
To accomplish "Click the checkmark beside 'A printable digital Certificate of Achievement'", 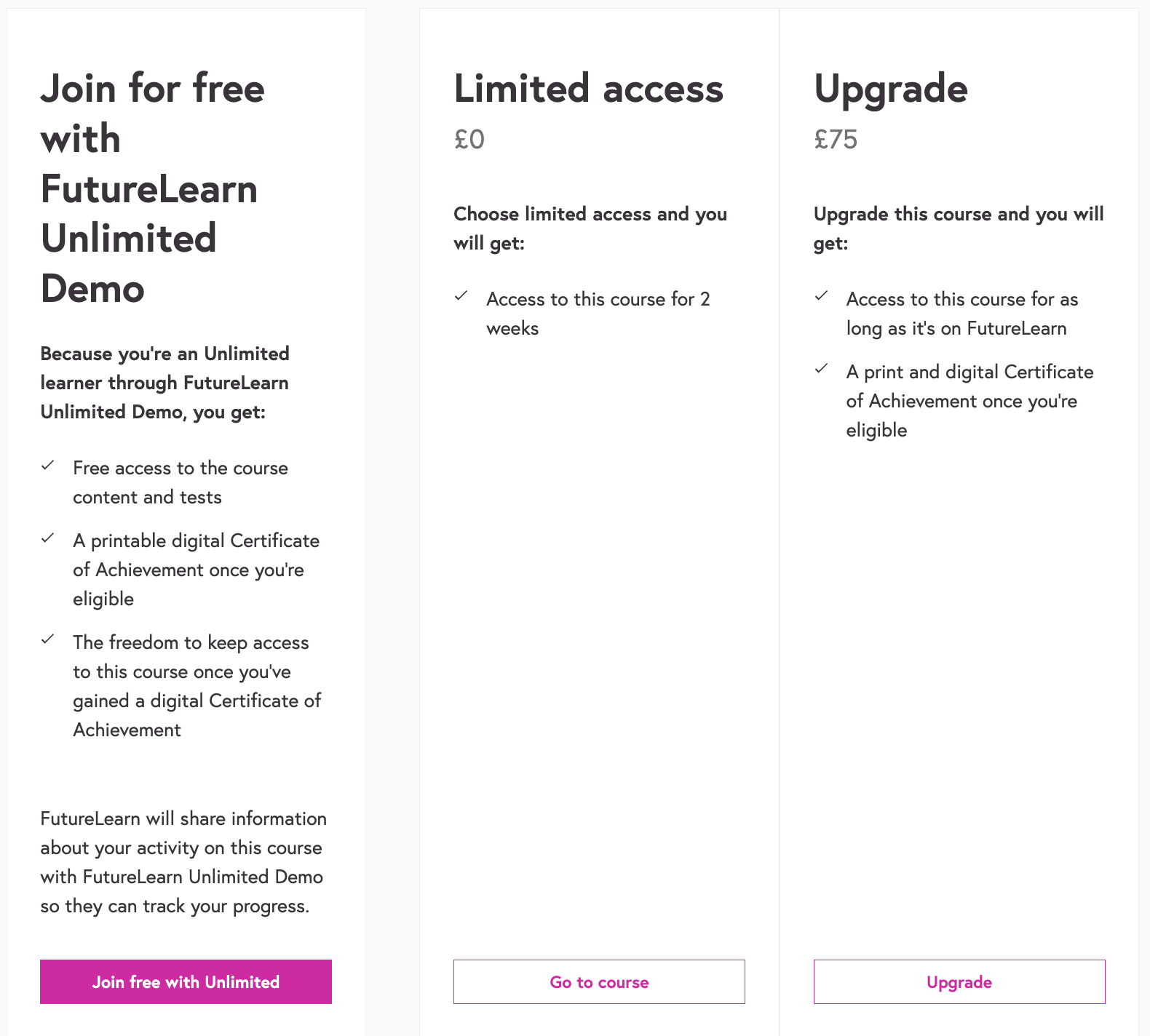I will pyautogui.click(x=49, y=538).
